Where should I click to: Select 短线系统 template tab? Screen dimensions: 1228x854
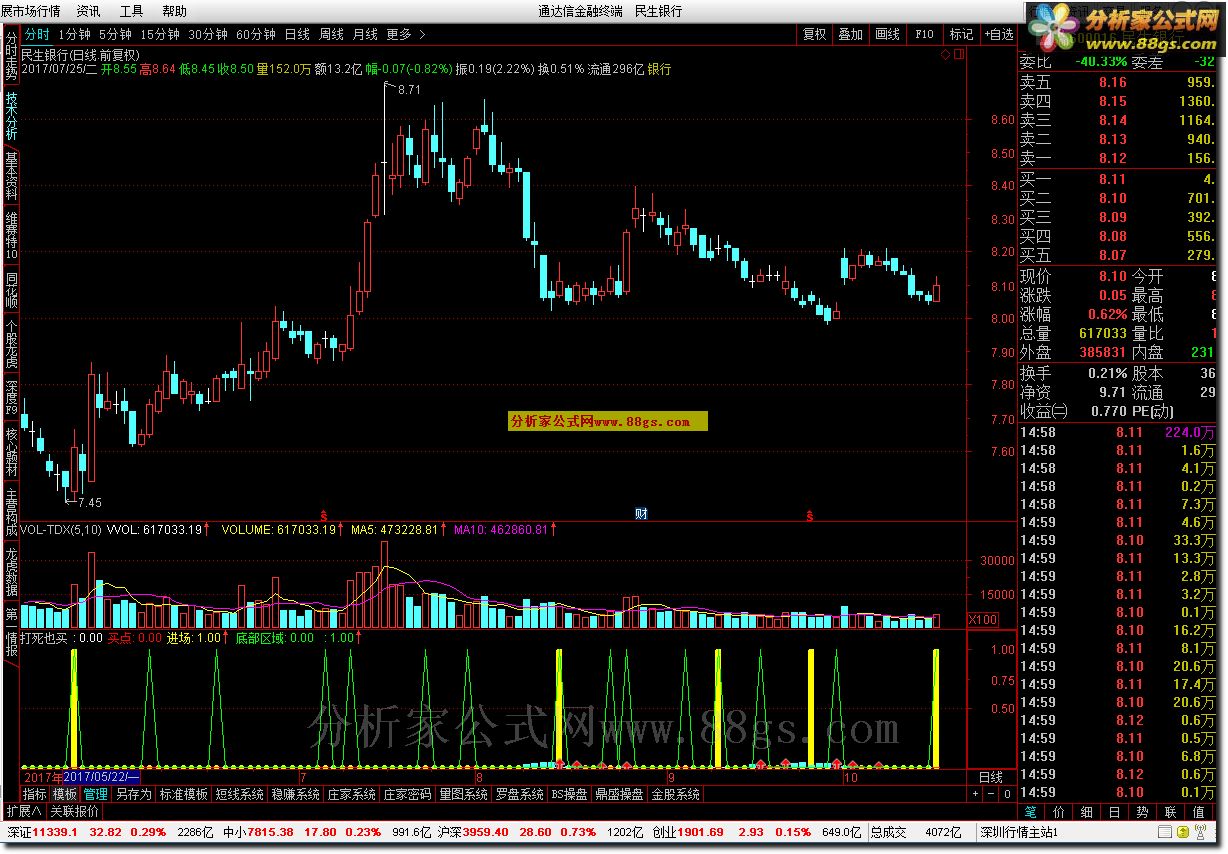pos(239,794)
